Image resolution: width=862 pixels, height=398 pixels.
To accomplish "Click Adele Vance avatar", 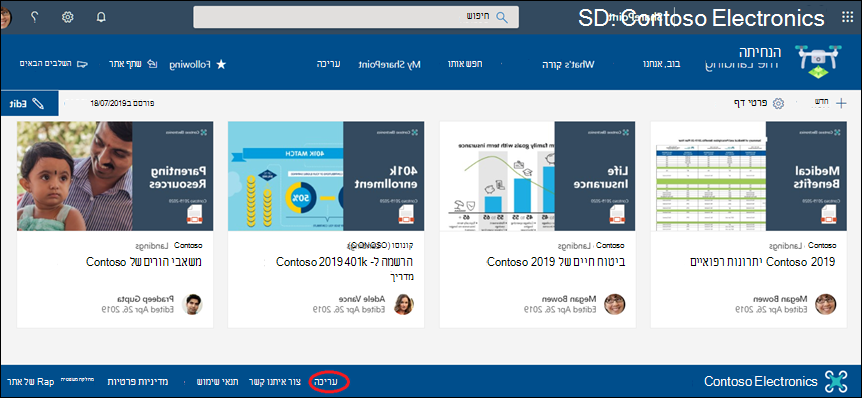I will [x=404, y=304].
